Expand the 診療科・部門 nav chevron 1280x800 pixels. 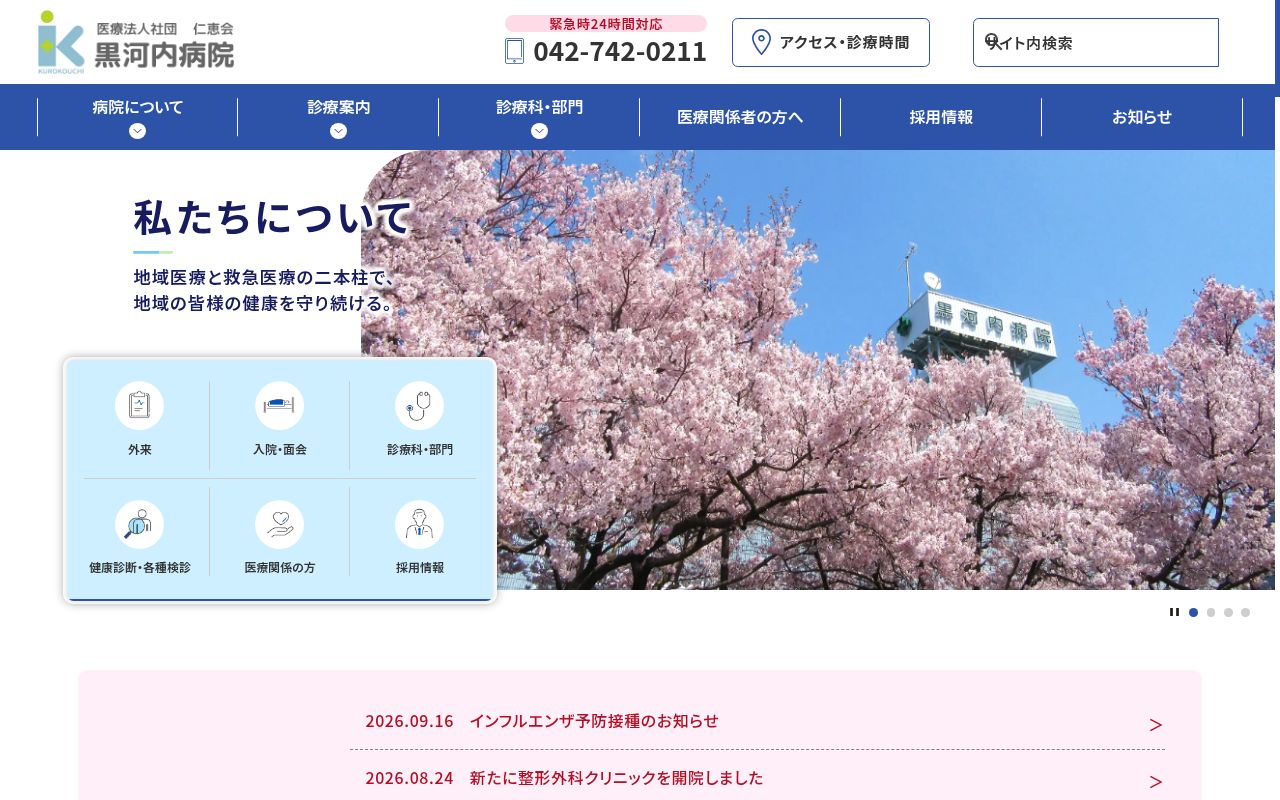(x=539, y=131)
